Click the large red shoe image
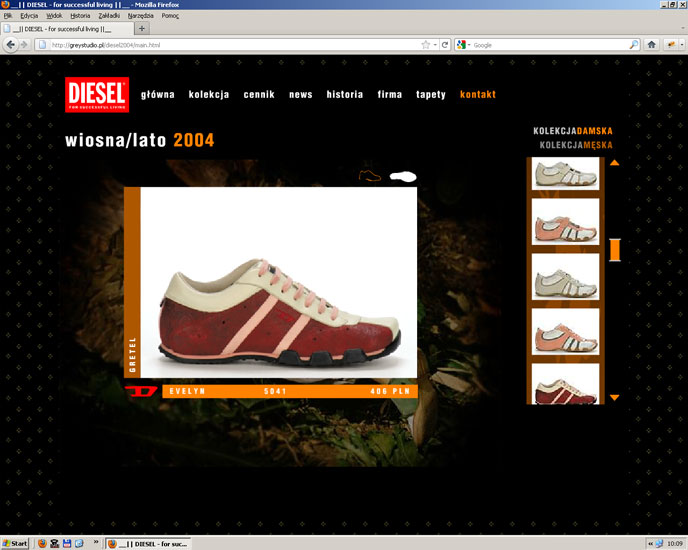The image size is (688, 550). tap(279, 282)
